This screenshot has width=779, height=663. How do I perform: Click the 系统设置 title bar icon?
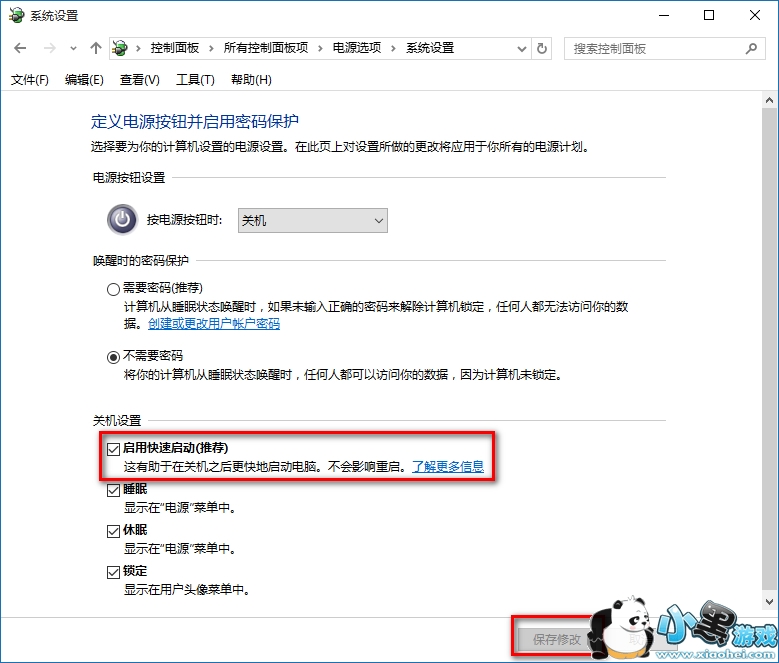pos(16,15)
